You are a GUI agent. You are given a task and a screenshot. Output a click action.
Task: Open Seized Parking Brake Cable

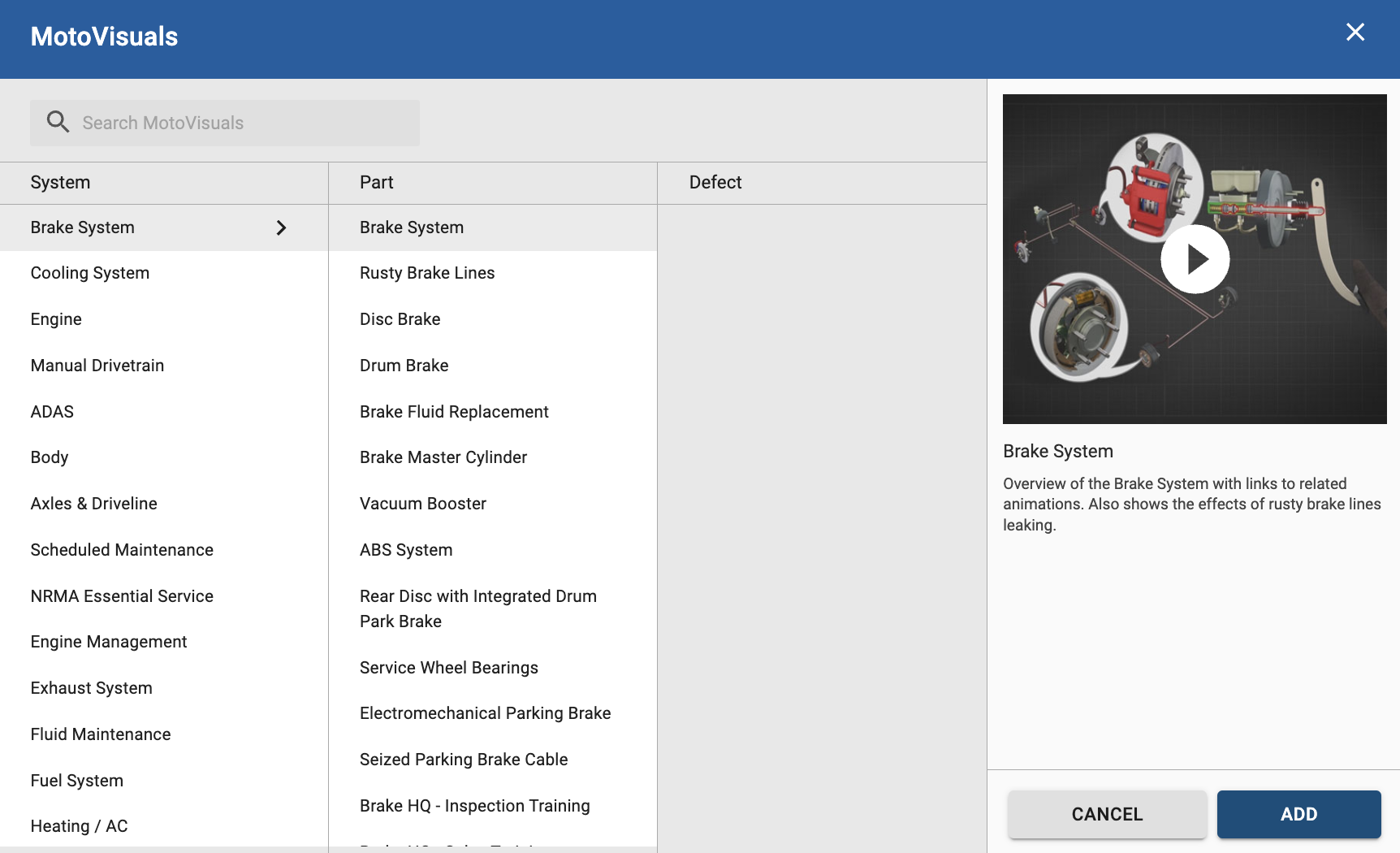493,760
